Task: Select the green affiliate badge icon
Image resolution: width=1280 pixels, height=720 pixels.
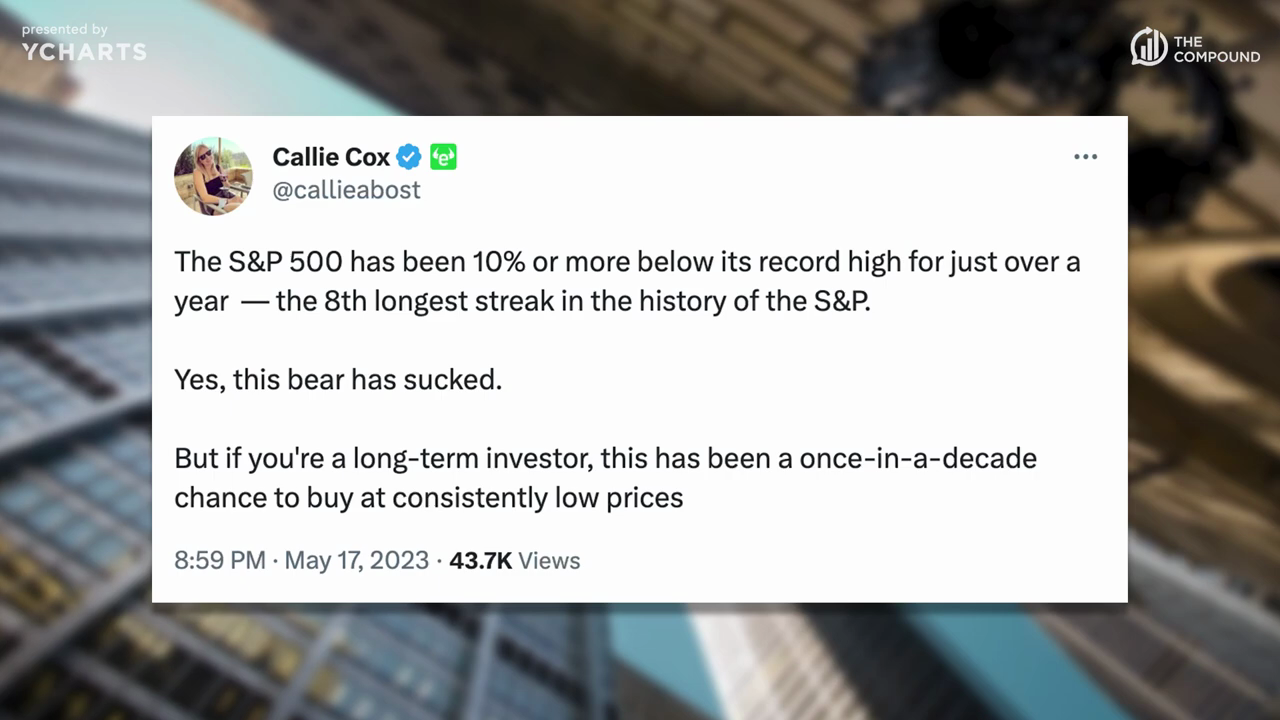Action: (443, 157)
